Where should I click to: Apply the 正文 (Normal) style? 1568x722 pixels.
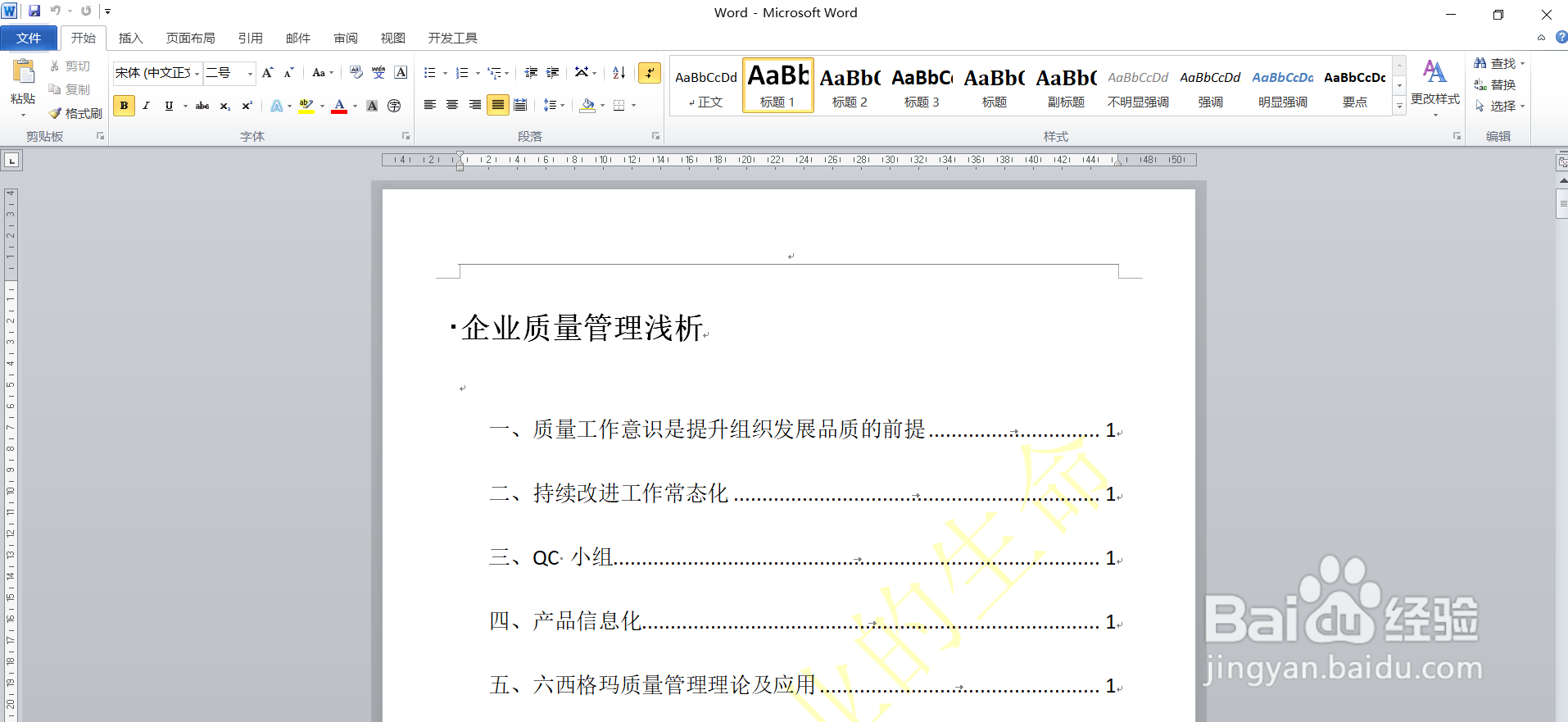[x=705, y=85]
